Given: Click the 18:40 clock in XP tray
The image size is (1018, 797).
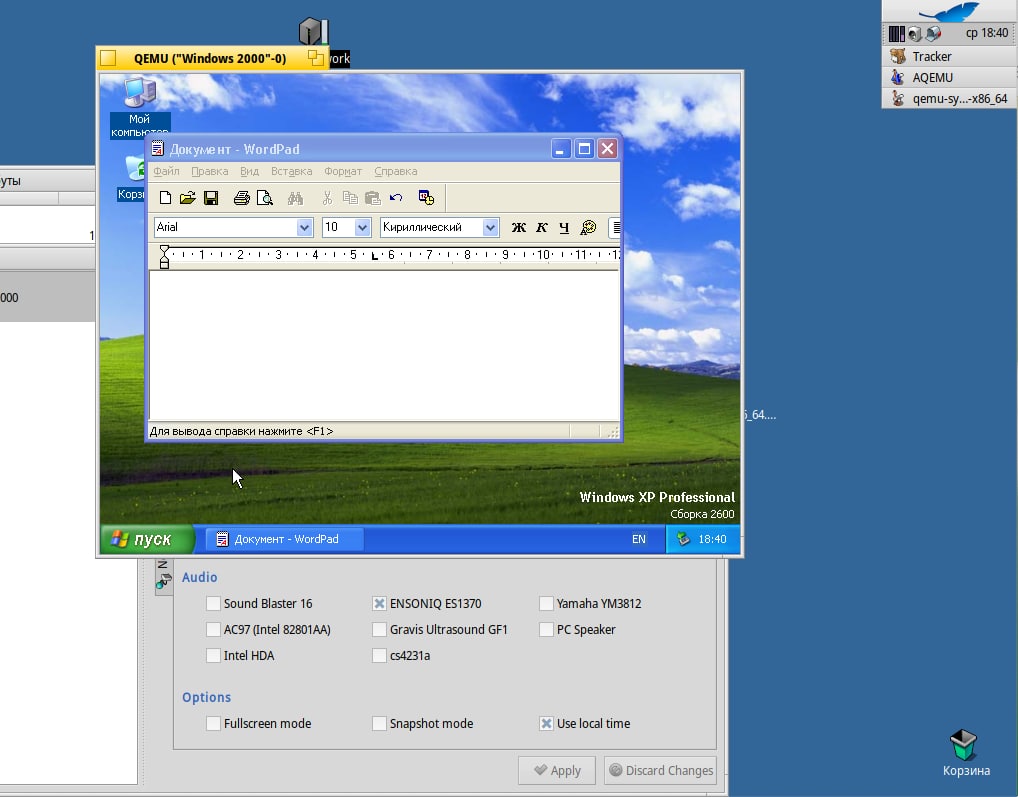Looking at the screenshot, I should pos(712,539).
